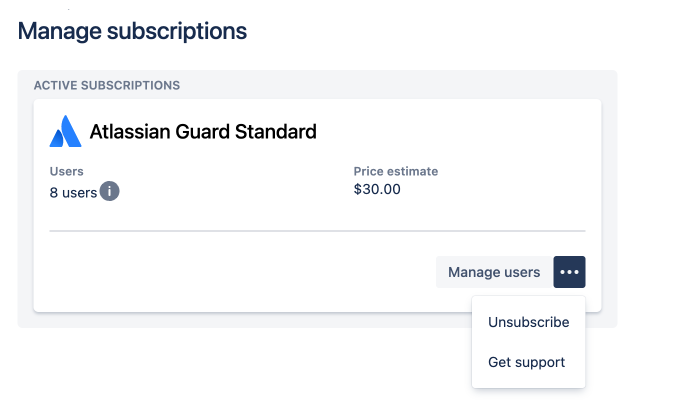Click the word subscriptions in page heading
700x407 pixels.
coord(177,31)
